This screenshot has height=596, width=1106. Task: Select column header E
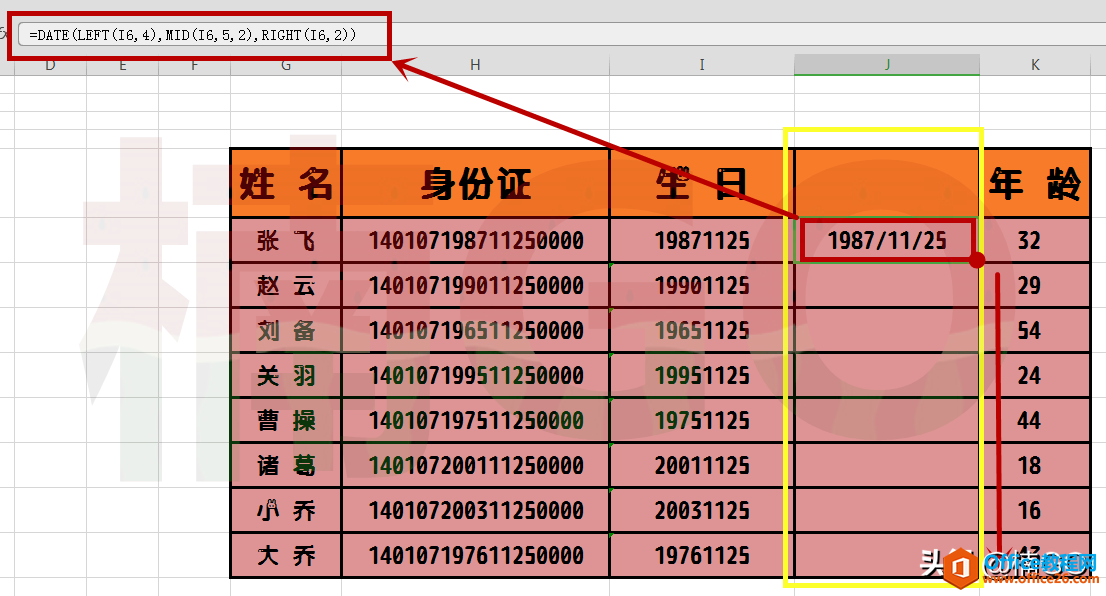click(123, 65)
